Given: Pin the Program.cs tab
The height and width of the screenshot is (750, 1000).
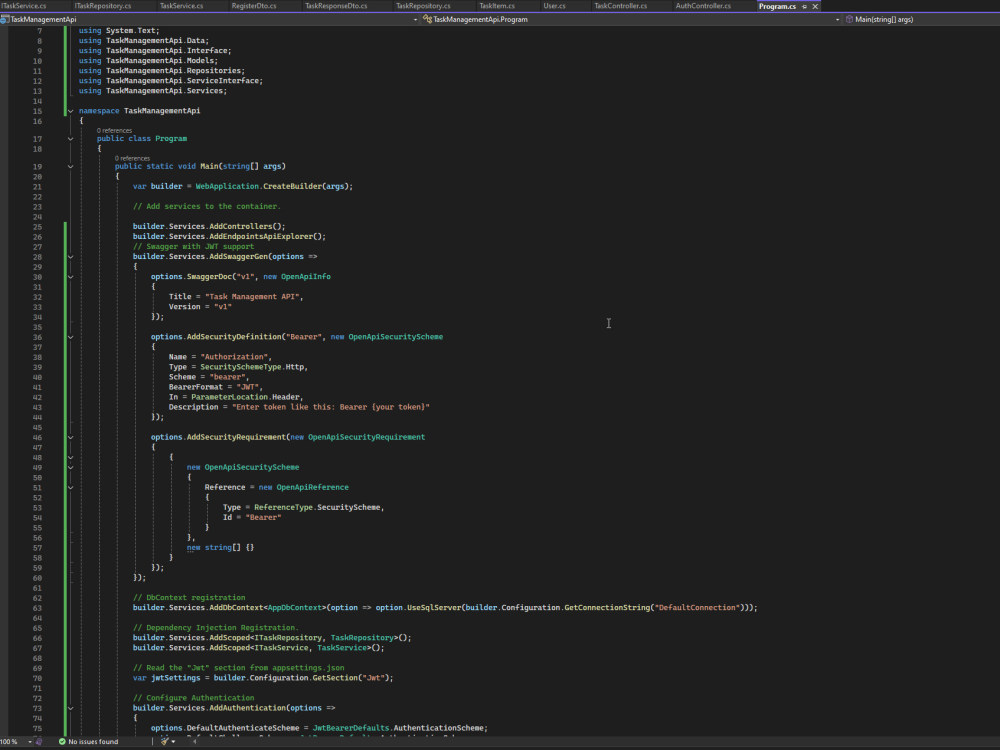Looking at the screenshot, I should pos(804,6).
